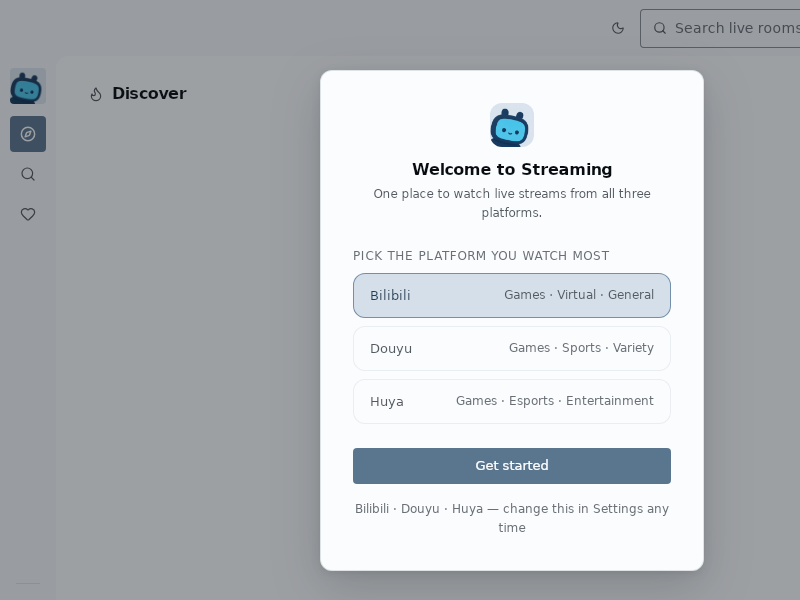The height and width of the screenshot is (600, 800).
Task: Choose the Douyu platform option
Action: (x=512, y=348)
